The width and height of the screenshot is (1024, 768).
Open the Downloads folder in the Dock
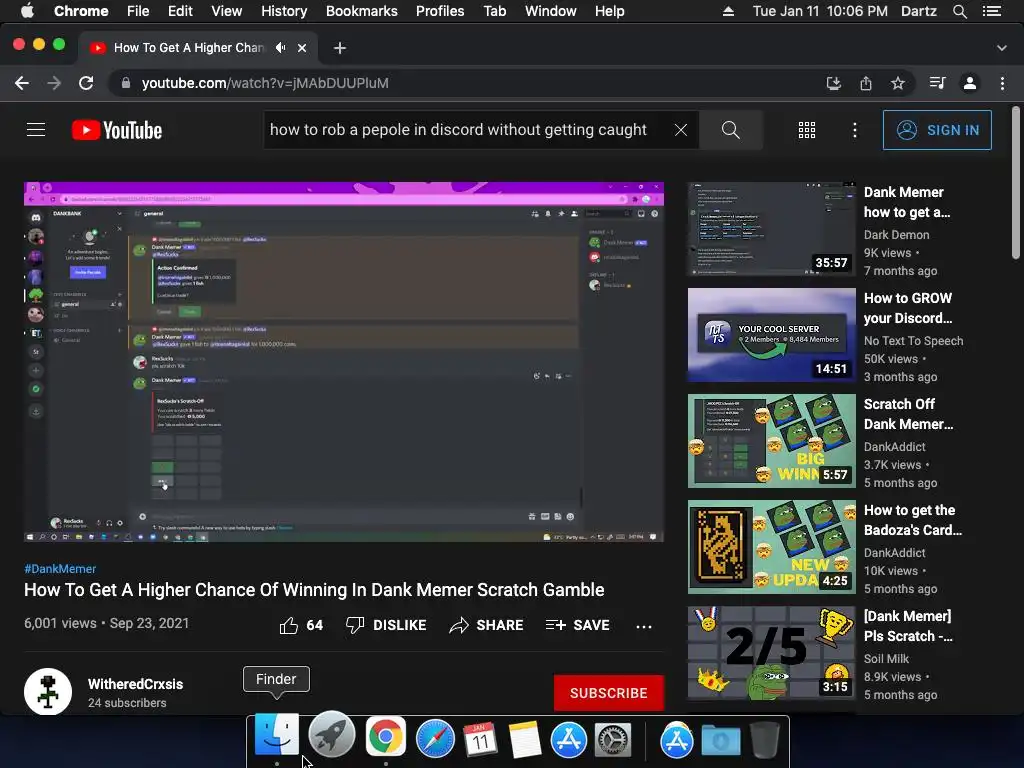point(720,739)
